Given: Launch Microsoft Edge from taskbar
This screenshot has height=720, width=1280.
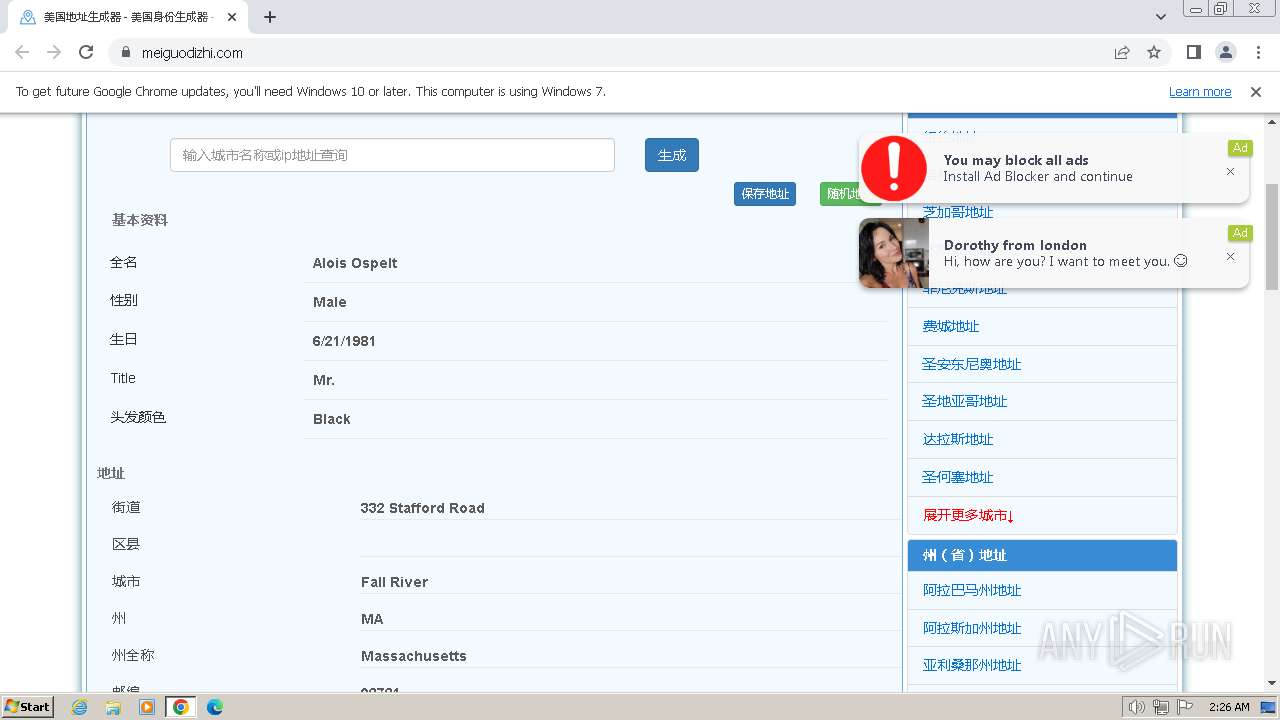Looking at the screenshot, I should [x=214, y=707].
